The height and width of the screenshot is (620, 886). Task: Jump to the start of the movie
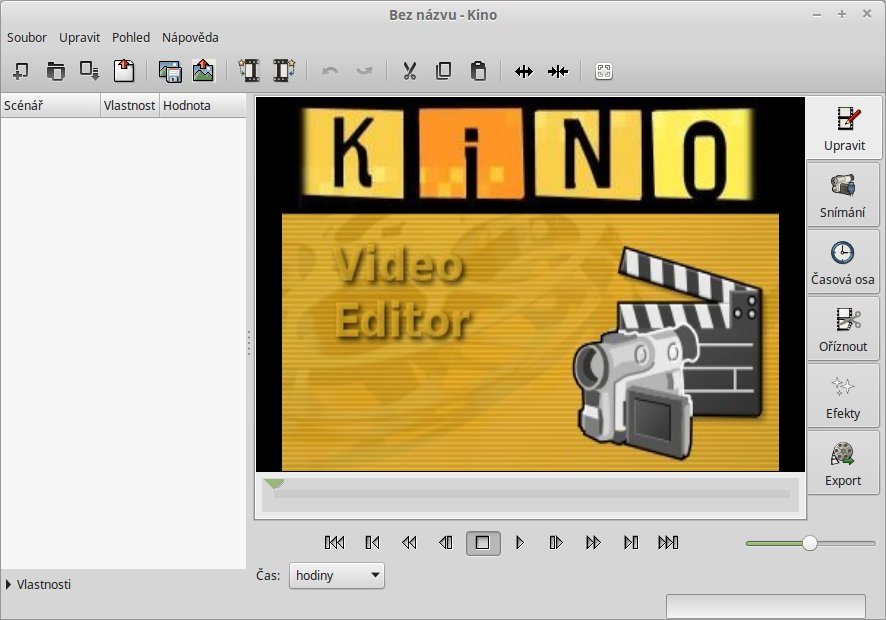335,543
